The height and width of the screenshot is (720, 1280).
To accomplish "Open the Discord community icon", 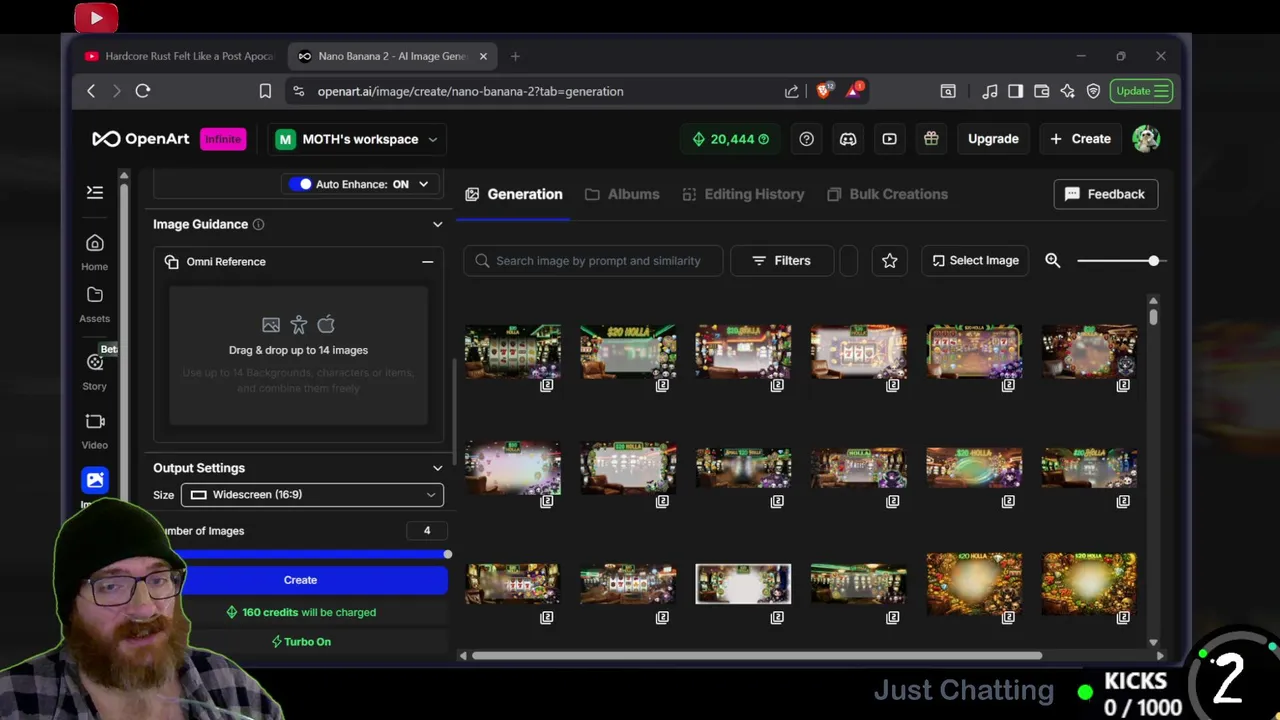I will (848, 139).
